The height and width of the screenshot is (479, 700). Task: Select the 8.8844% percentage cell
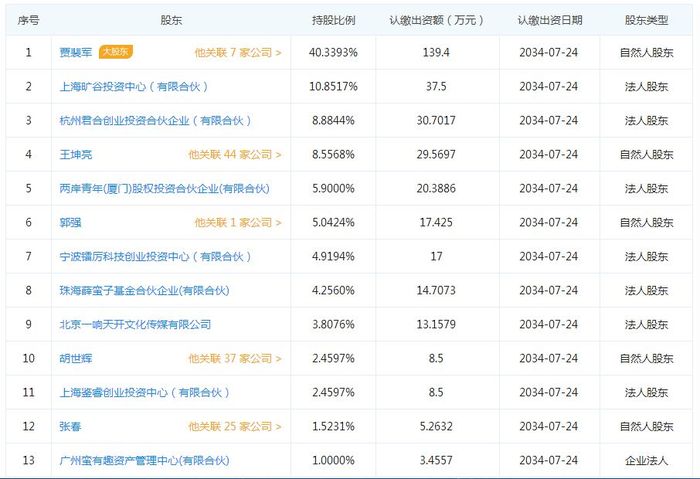(x=333, y=121)
